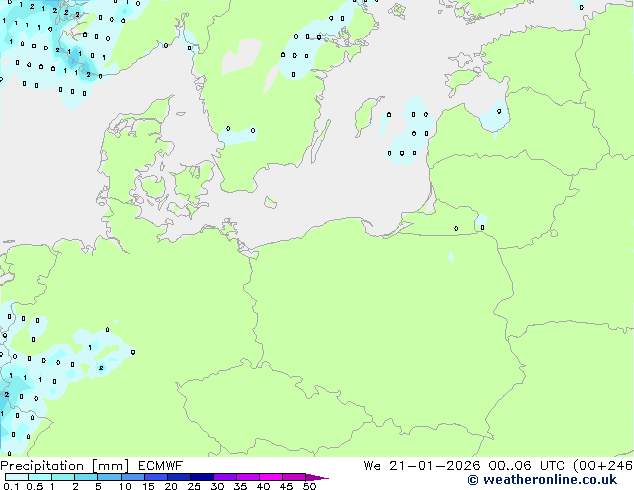Select the '20' legend scale label
The height and width of the screenshot is (490, 634).
pyautogui.click(x=171, y=486)
